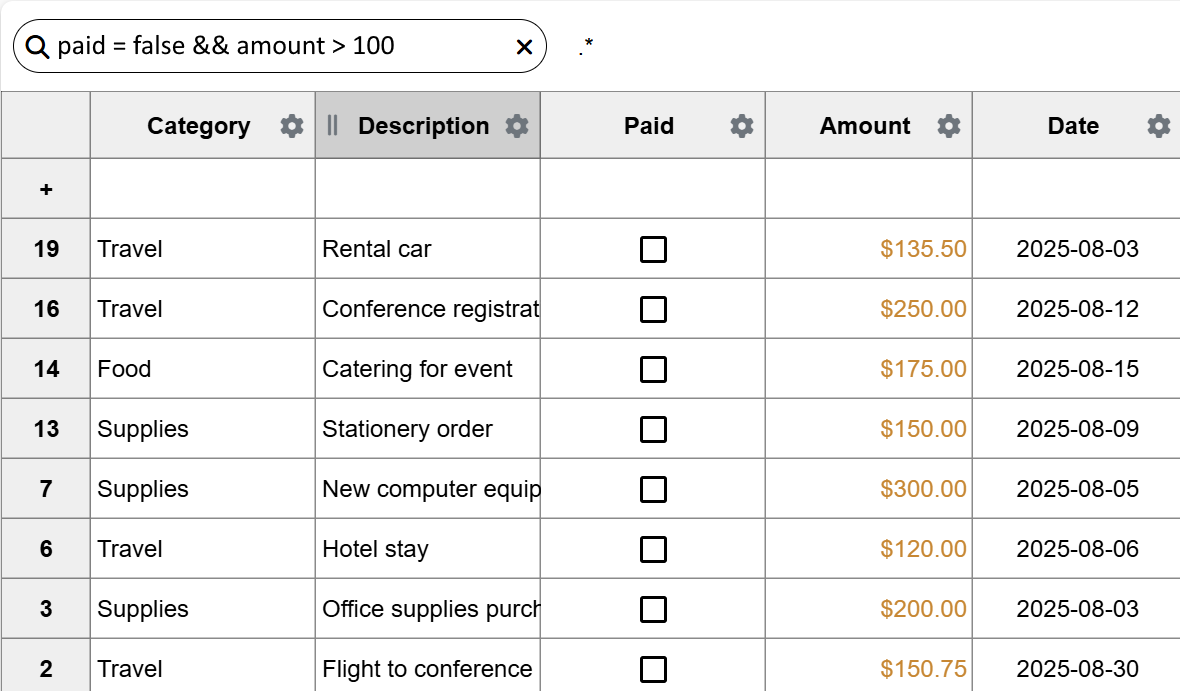
Task: Select row number 19
Action: point(46,249)
